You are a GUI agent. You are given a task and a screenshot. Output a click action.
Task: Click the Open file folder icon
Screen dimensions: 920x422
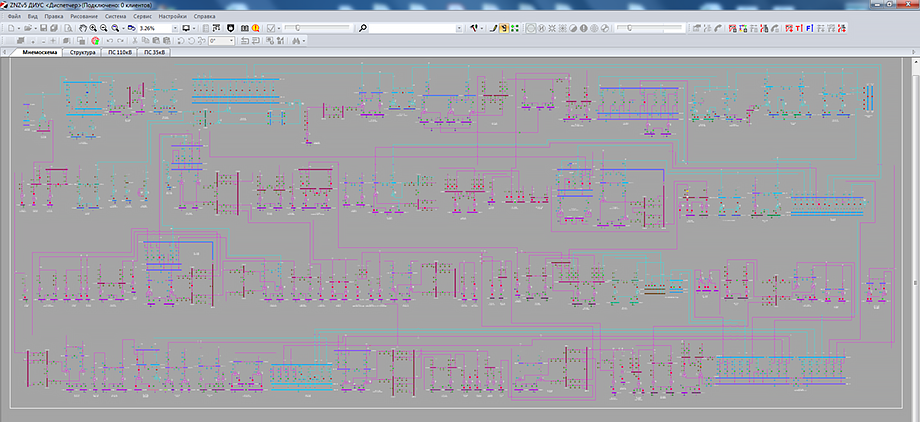point(28,28)
